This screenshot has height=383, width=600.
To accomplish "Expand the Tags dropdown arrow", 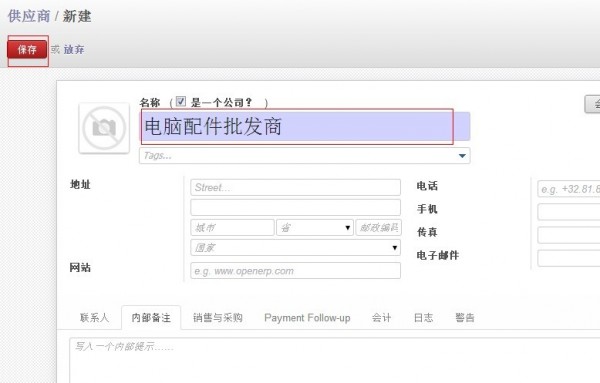I will click(462, 156).
